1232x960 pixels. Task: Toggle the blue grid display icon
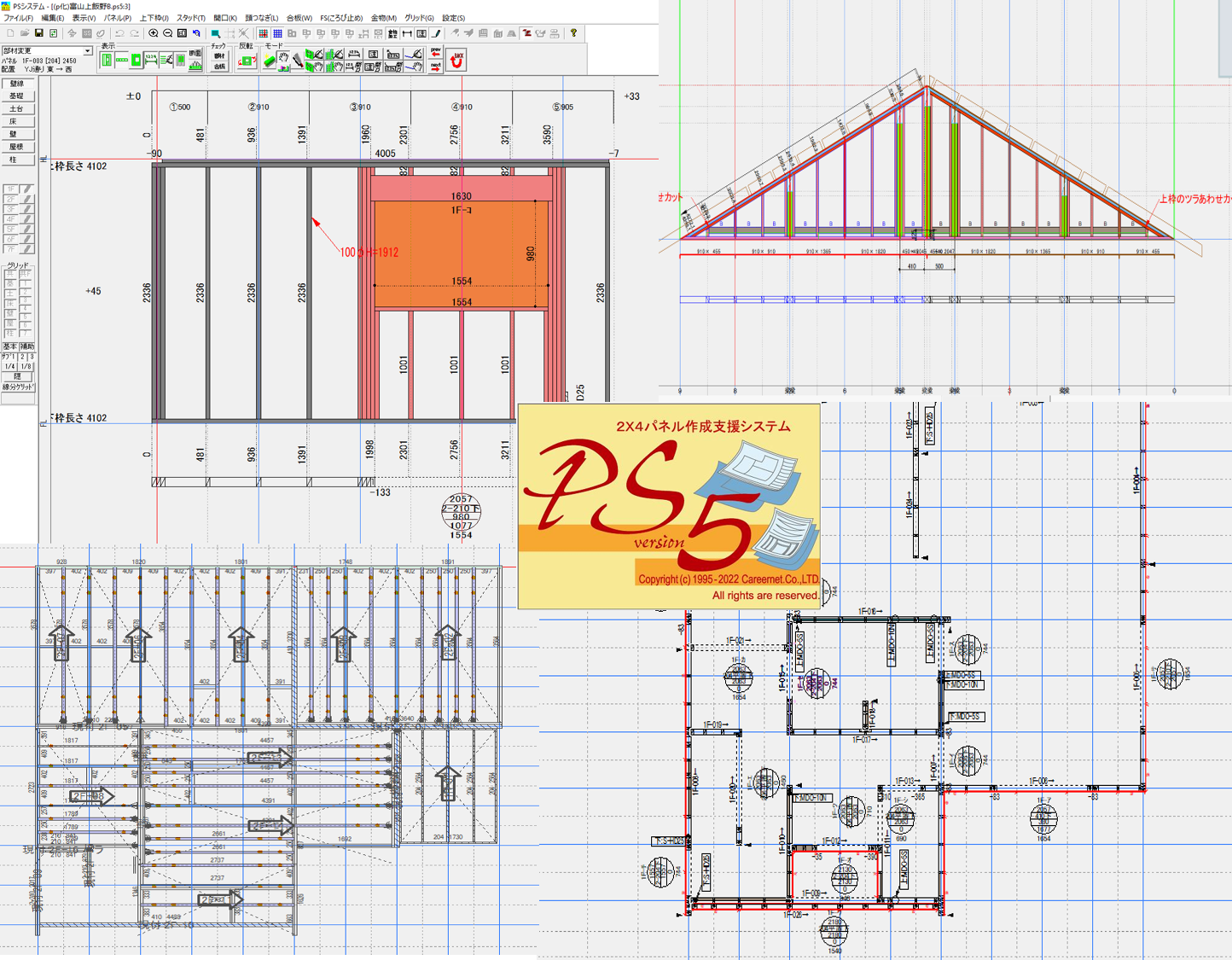click(x=277, y=33)
